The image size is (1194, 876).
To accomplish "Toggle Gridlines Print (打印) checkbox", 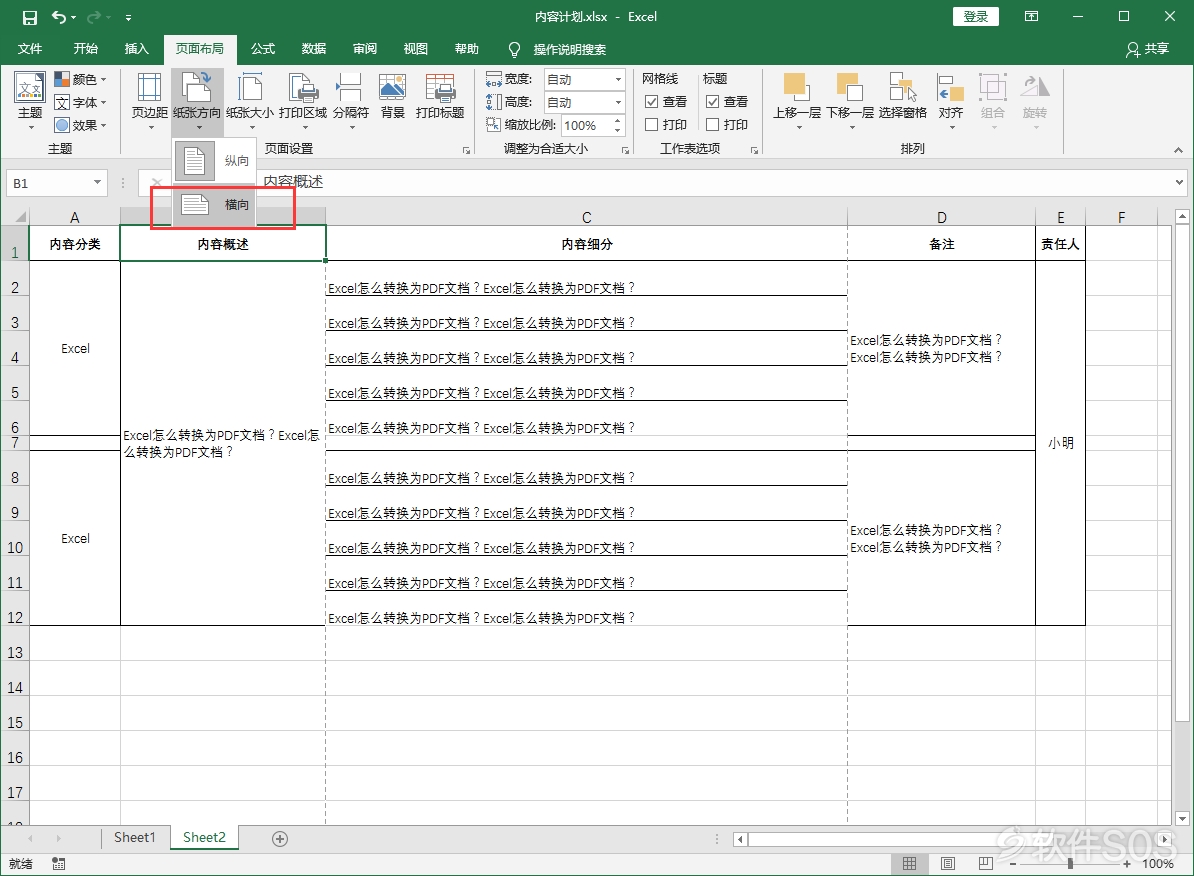I will tap(652, 124).
